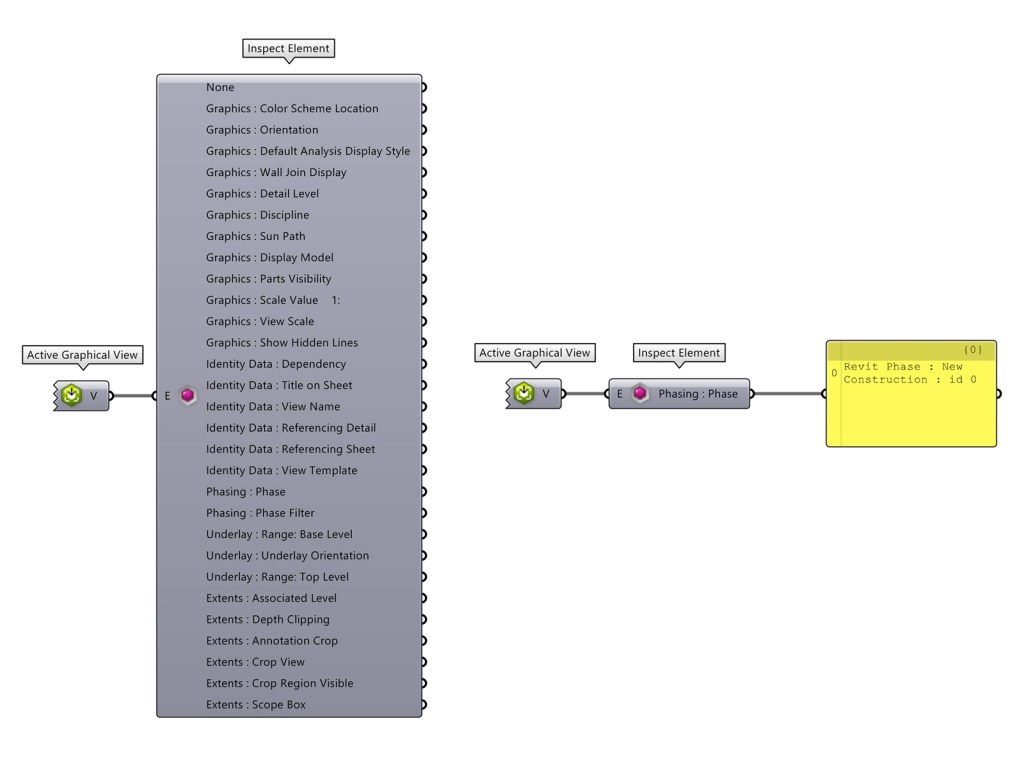Click the Active Graphical View name tag
1024x768 pixels.
pos(82,354)
